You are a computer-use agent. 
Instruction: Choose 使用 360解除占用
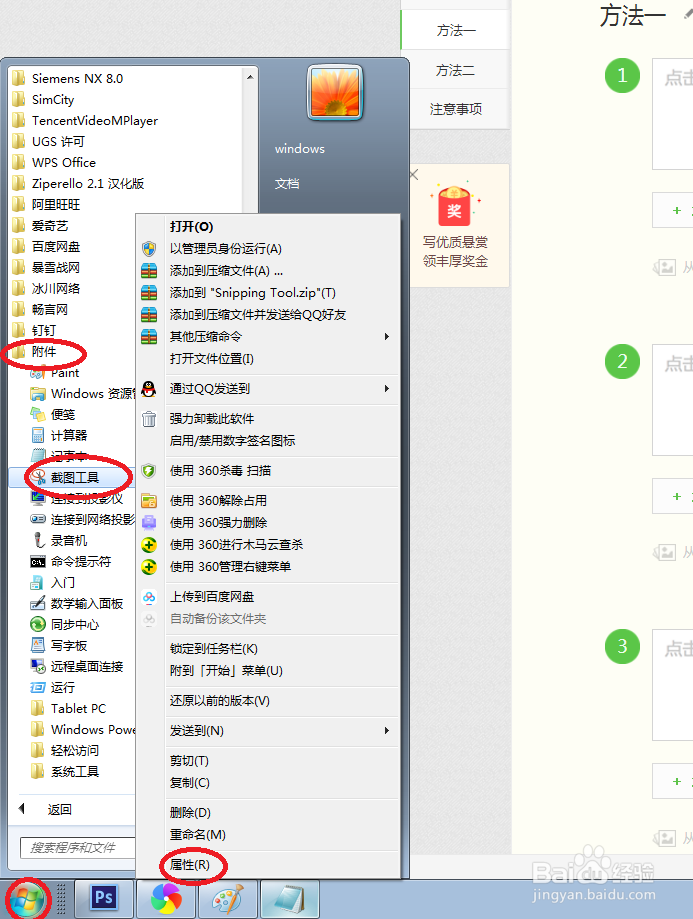[x=218, y=501]
